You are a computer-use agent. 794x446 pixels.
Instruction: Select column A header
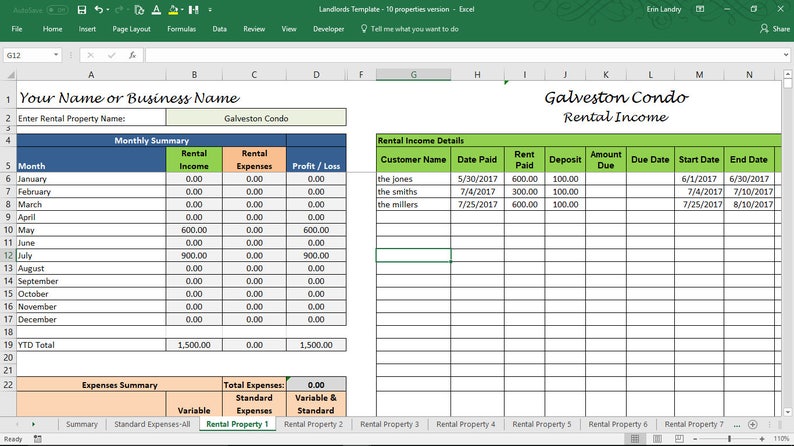click(x=91, y=75)
